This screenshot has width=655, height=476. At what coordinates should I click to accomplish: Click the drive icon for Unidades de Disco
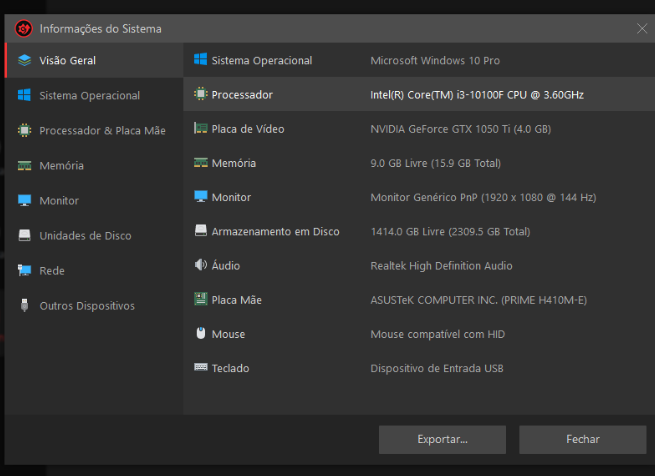pyautogui.click(x=24, y=235)
